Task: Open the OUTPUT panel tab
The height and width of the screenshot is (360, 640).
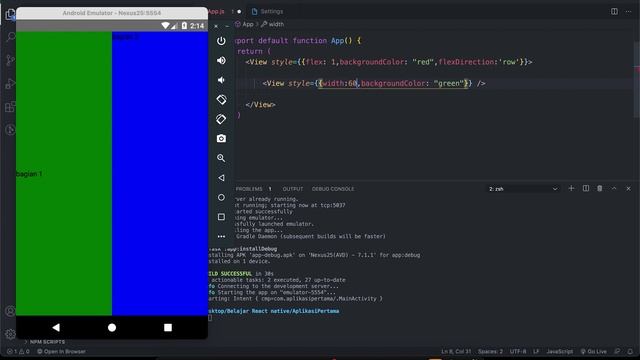Action: point(293,189)
